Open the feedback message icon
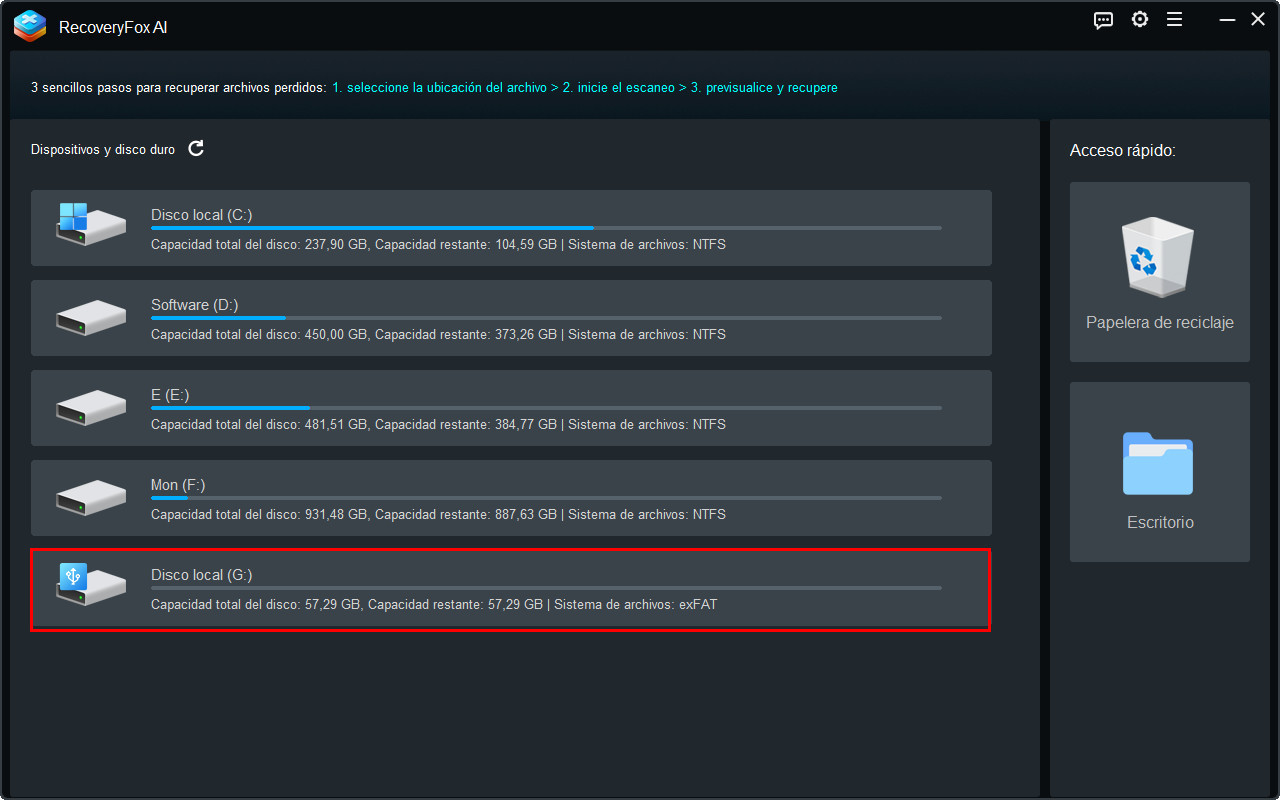Screen dimensions: 1280x800 pyautogui.click(x=1103, y=19)
